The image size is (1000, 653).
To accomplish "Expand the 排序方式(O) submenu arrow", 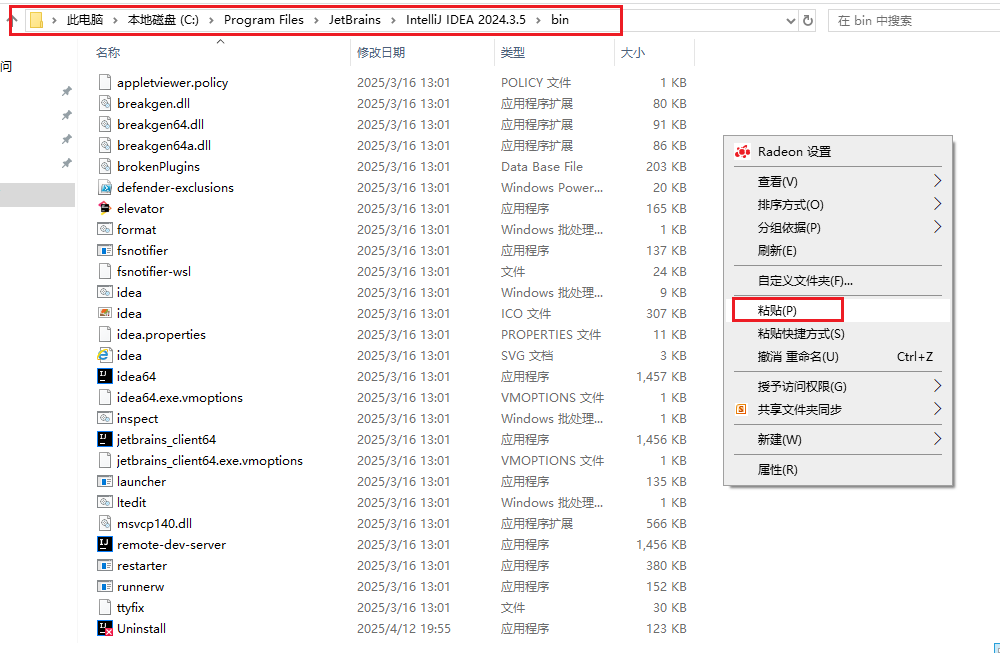I will 938,204.
